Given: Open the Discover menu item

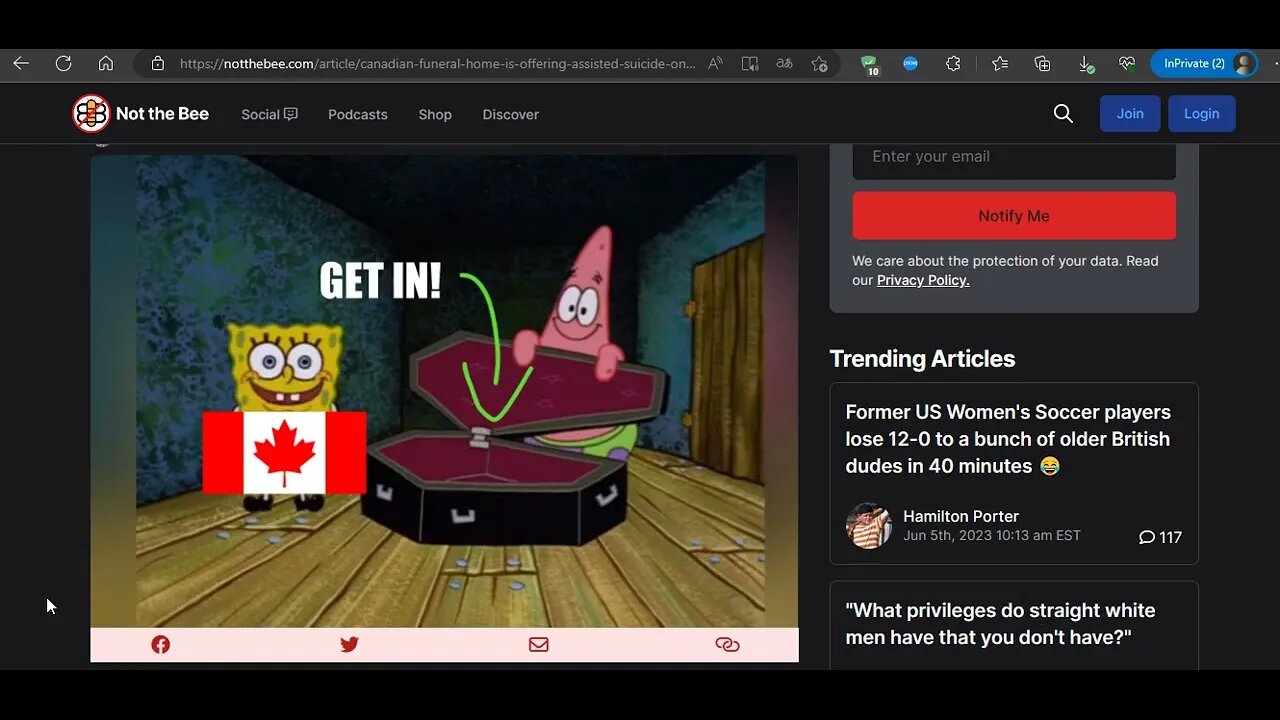Looking at the screenshot, I should point(511,114).
